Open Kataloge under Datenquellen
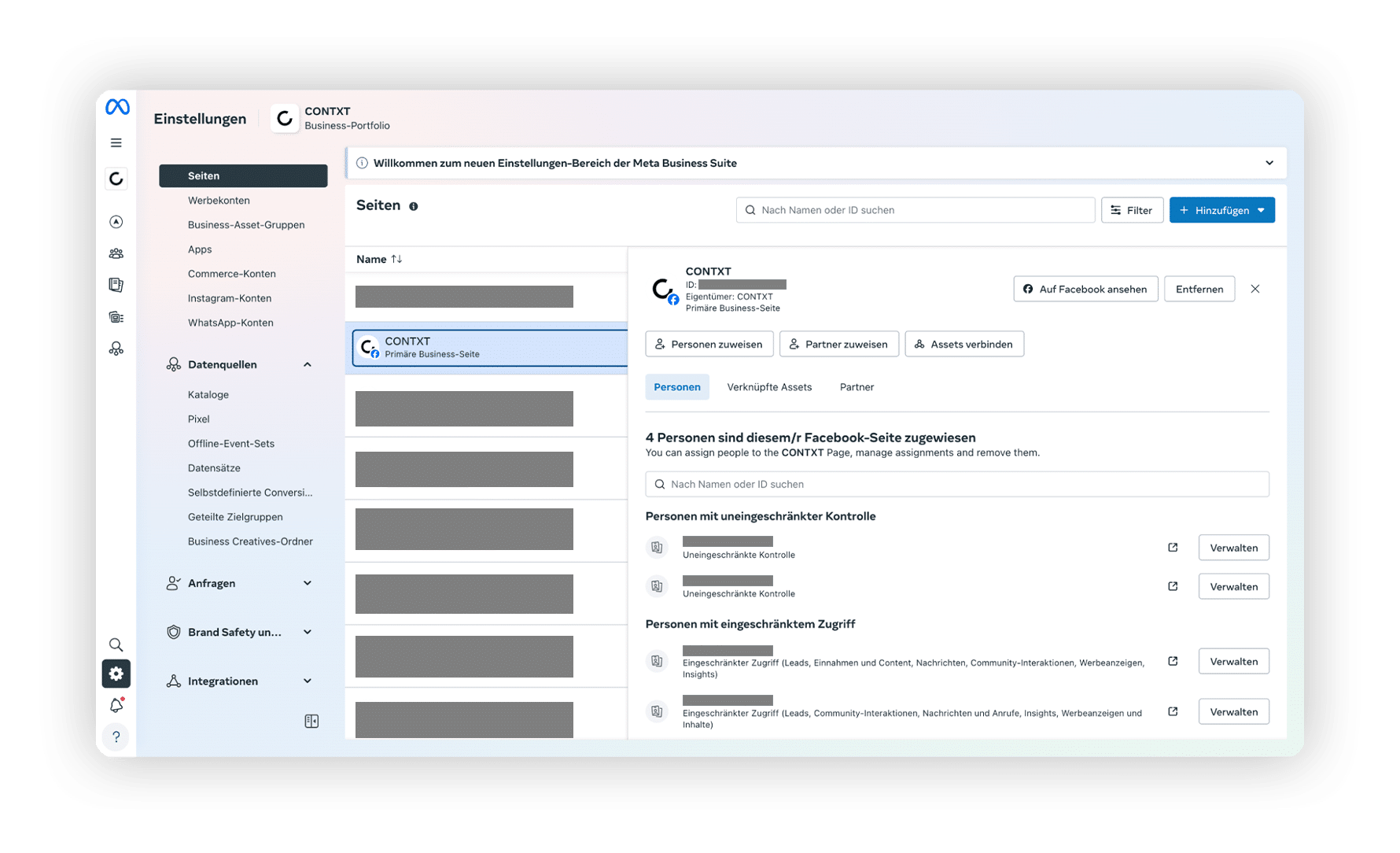 [208, 395]
